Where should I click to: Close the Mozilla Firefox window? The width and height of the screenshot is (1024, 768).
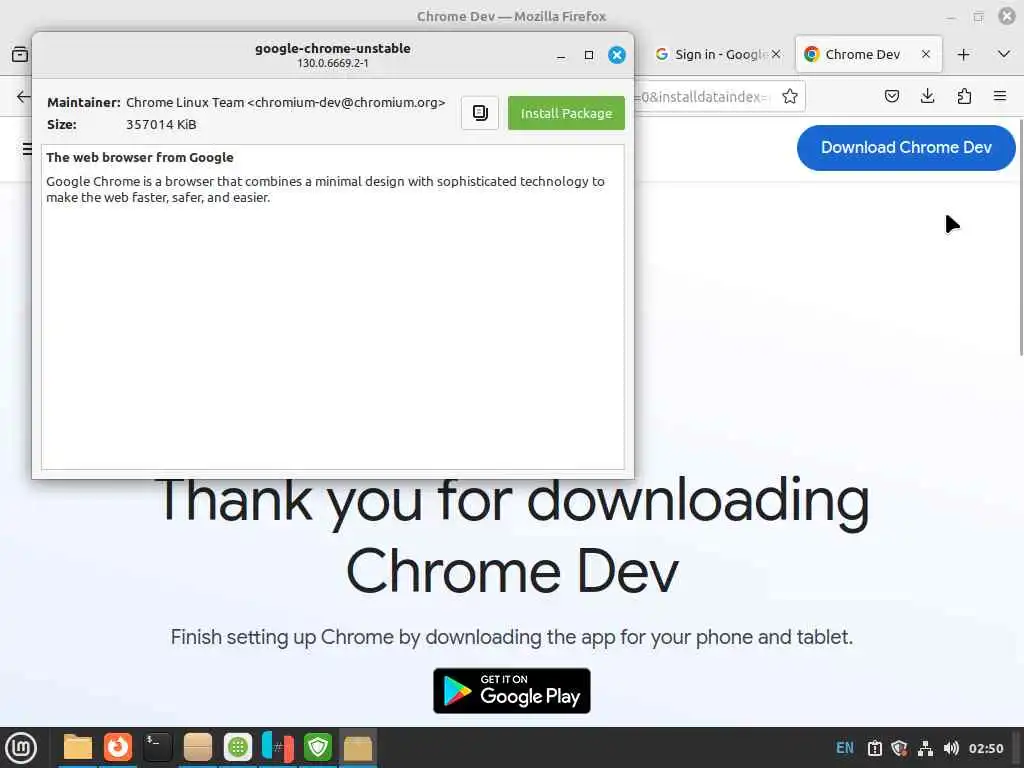click(x=1007, y=16)
